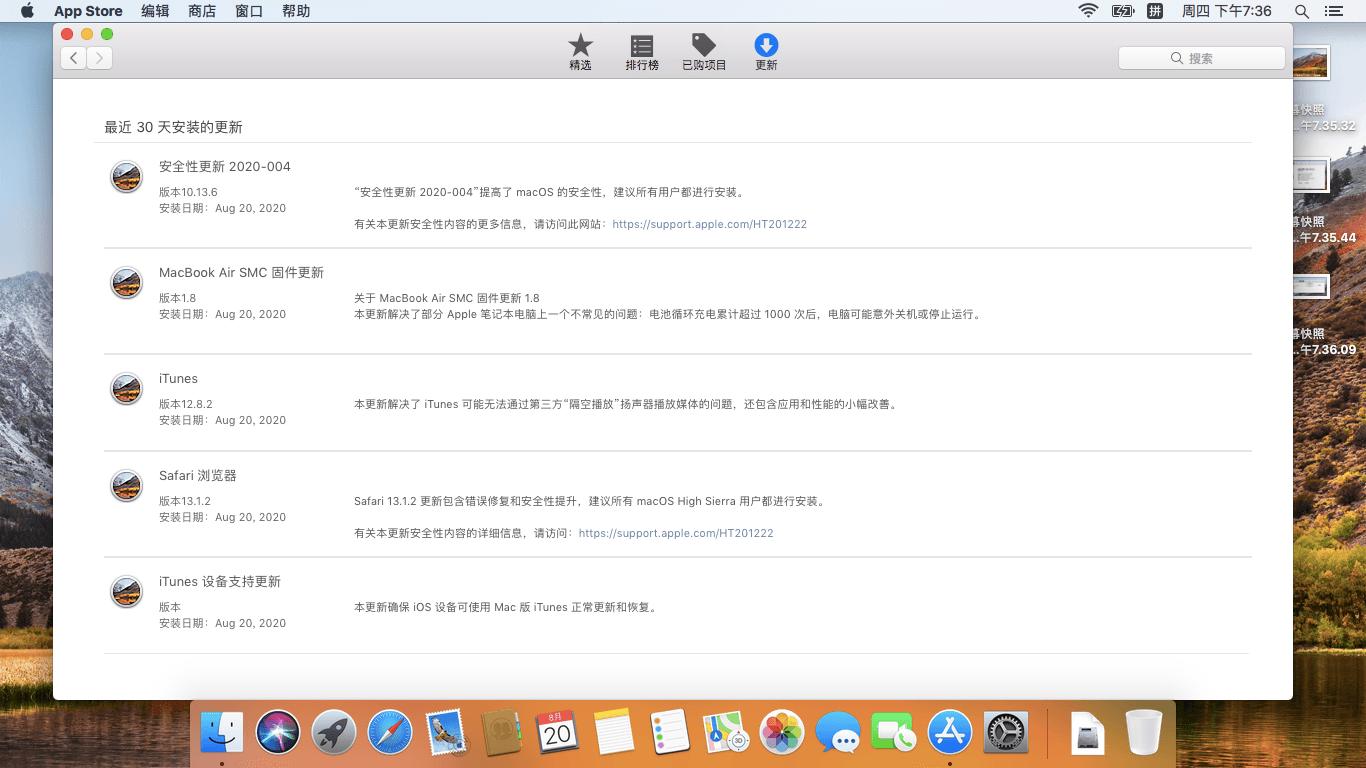This screenshot has width=1366, height=768.
Task: Switch to the 排行榜 section
Action: coord(641,51)
